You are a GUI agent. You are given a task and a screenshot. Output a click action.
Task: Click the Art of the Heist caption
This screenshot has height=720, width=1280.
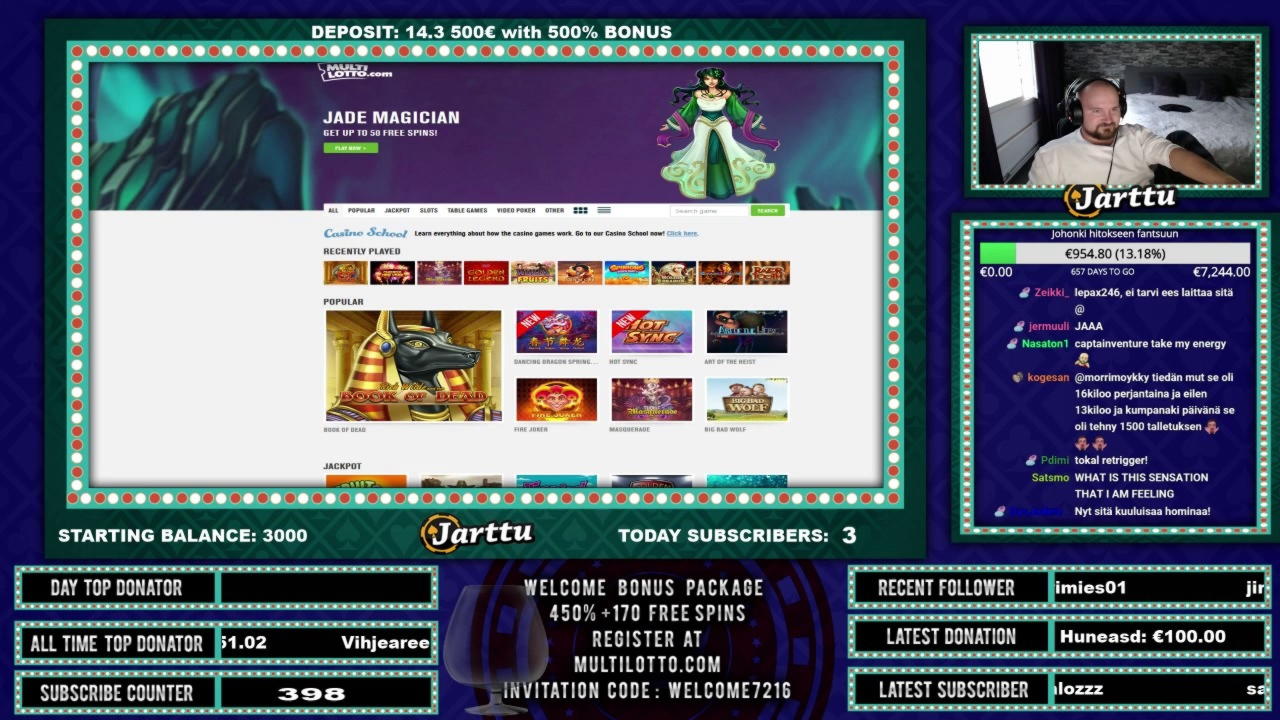[730, 362]
